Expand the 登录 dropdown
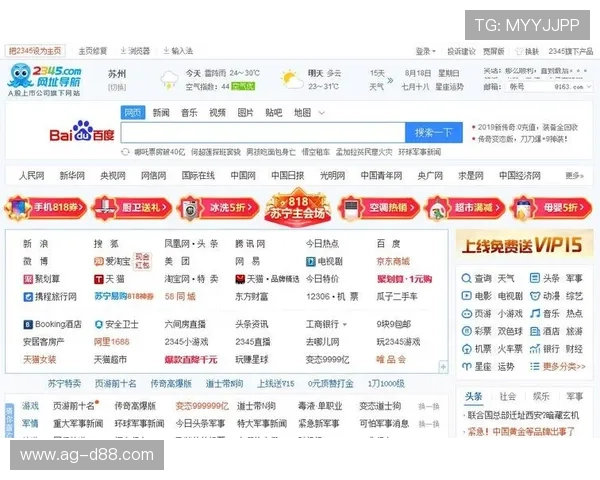Screen dimensions: 600x480 pyautogui.click(x=426, y=51)
